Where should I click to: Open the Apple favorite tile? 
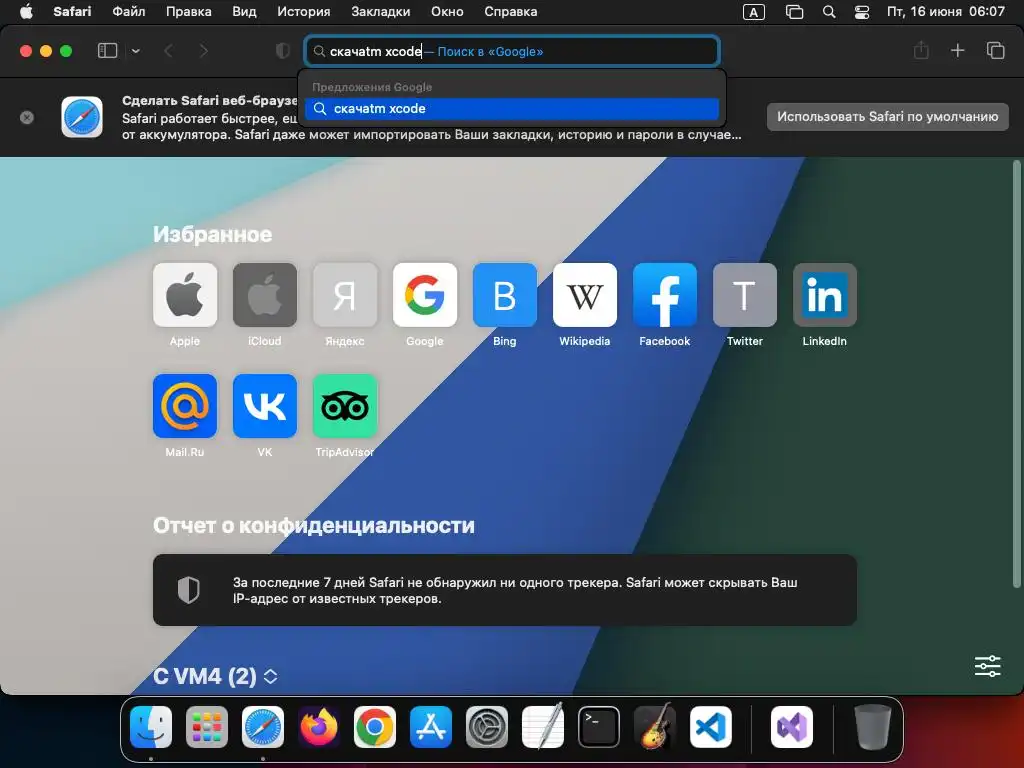[x=185, y=295]
